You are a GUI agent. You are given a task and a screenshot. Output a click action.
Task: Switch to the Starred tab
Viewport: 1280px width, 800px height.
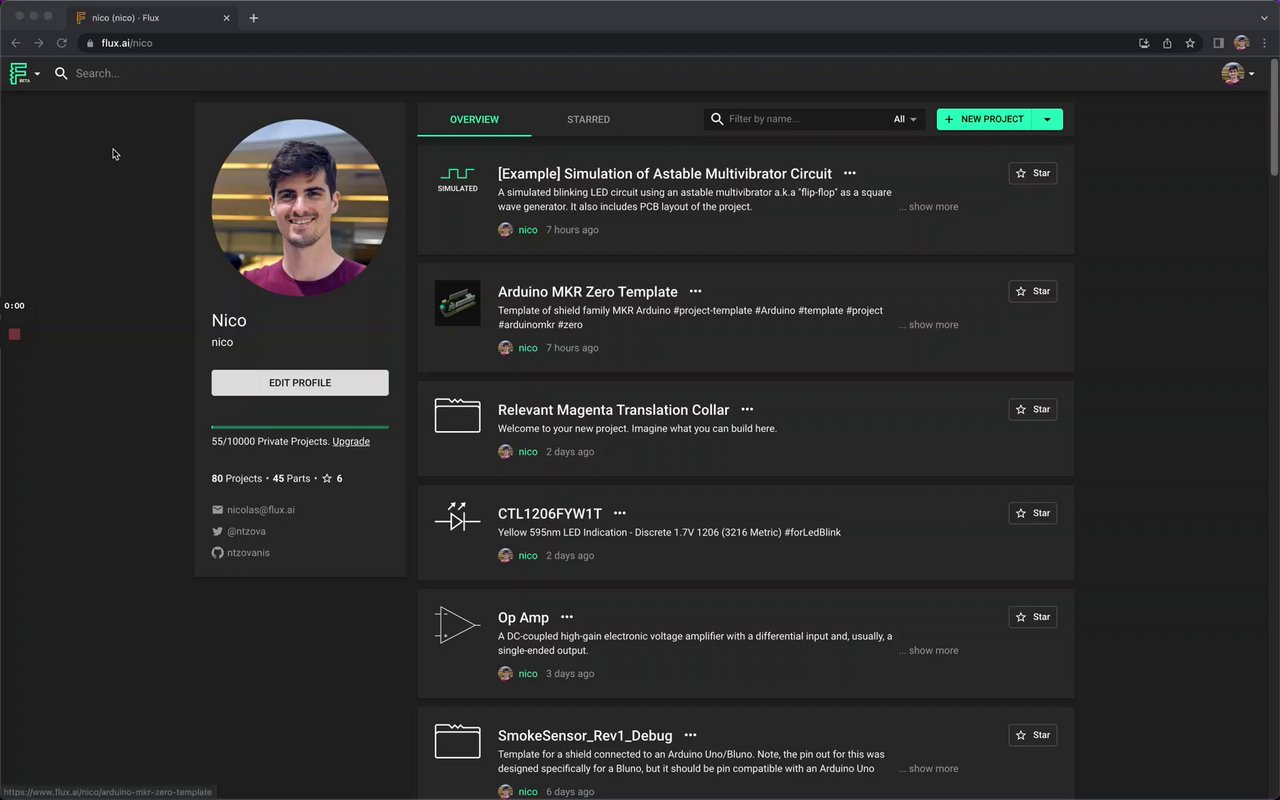(x=588, y=119)
